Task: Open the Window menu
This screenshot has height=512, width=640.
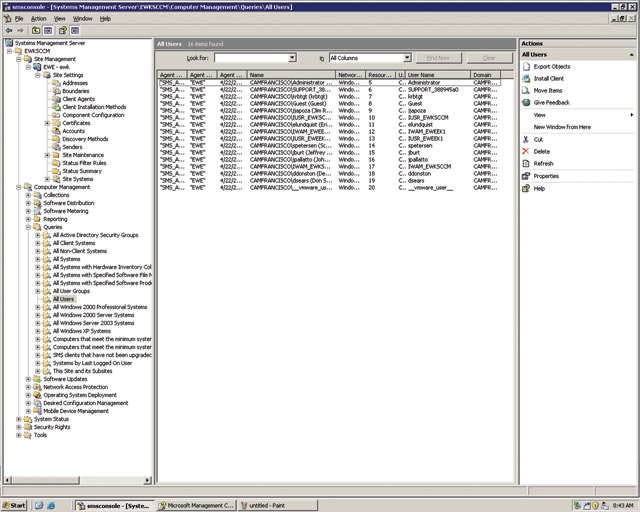Action: pos(82,19)
